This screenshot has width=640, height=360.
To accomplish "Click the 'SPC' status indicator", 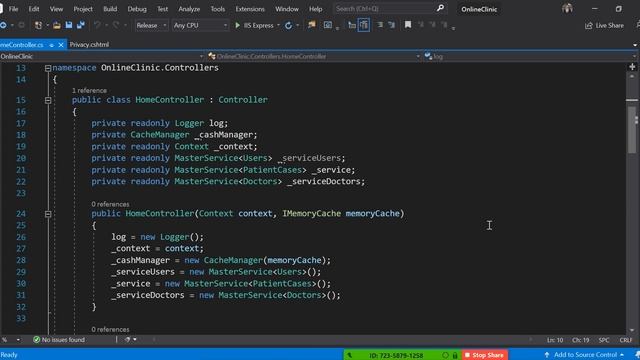I will 604,340.
